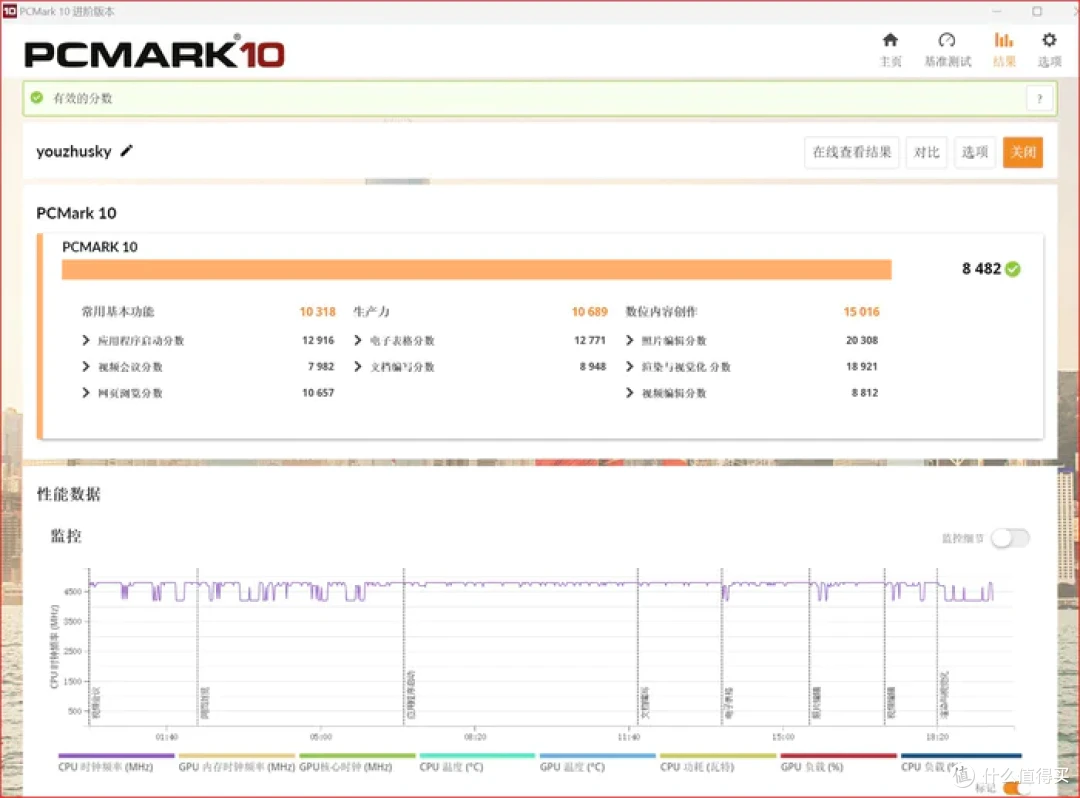Open the 结果 results bar-chart icon
Viewport: 1080px width, 798px height.
pos(1004,40)
